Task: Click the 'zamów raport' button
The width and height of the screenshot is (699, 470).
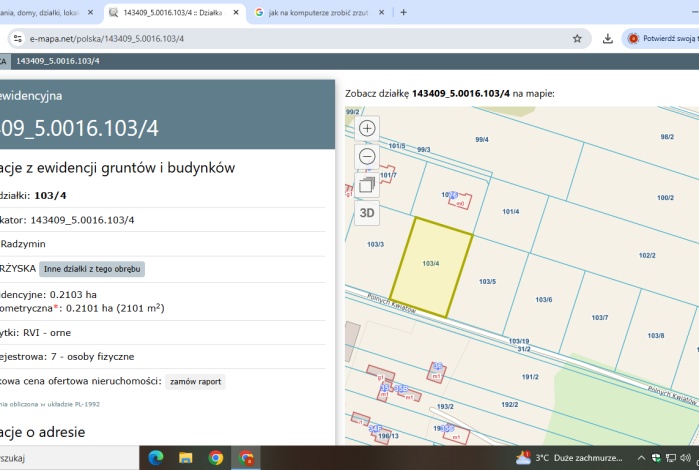Action: (x=195, y=381)
